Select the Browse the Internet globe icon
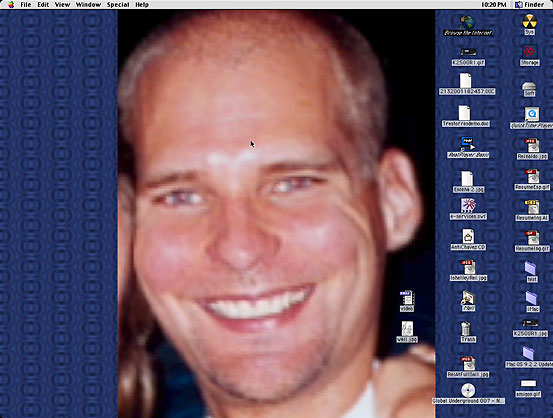This screenshot has height=418, width=553. pos(467,23)
